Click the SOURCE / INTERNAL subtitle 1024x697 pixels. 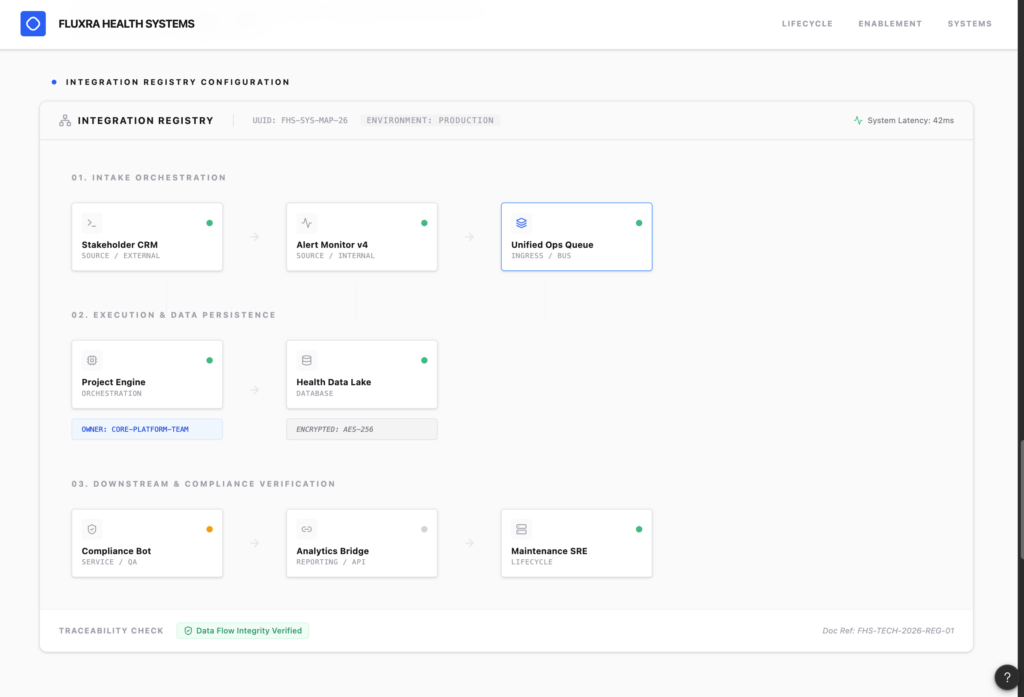click(336, 255)
